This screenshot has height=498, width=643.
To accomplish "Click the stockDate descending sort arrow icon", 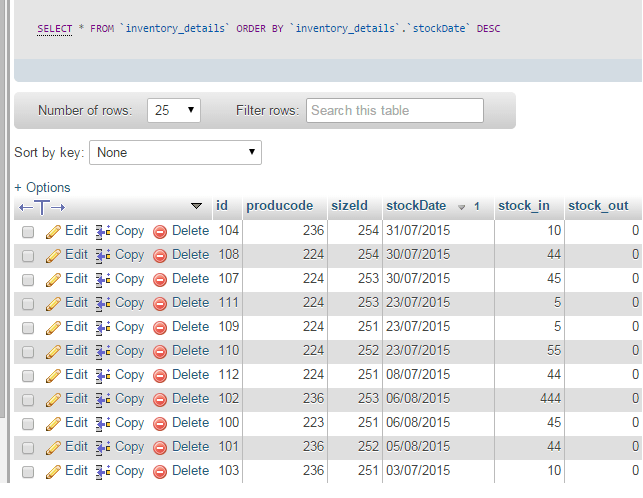I will [x=462, y=207].
